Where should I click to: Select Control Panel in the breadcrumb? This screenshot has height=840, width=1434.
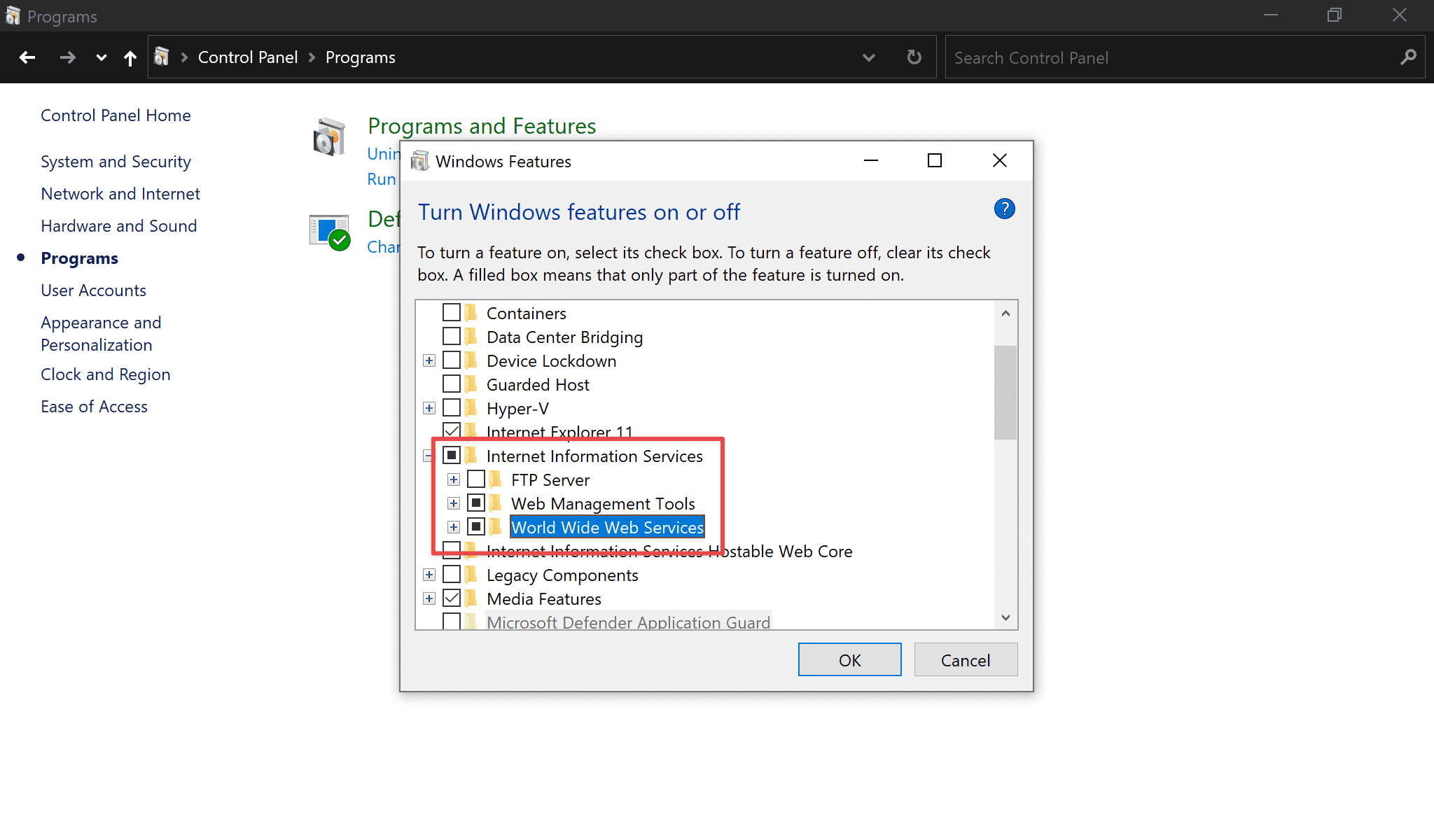[x=248, y=57]
